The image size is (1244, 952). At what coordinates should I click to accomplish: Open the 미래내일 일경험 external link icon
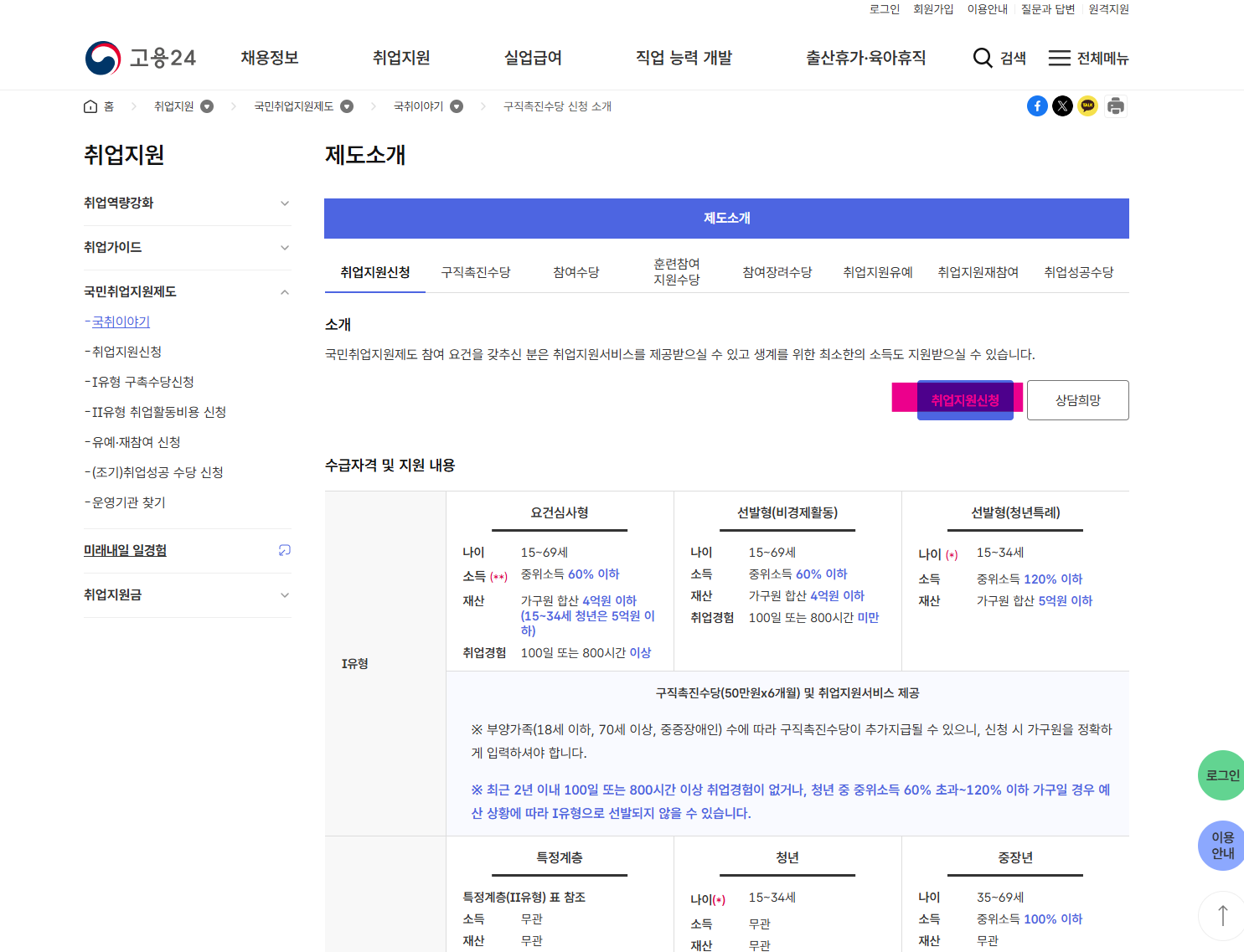tap(285, 550)
